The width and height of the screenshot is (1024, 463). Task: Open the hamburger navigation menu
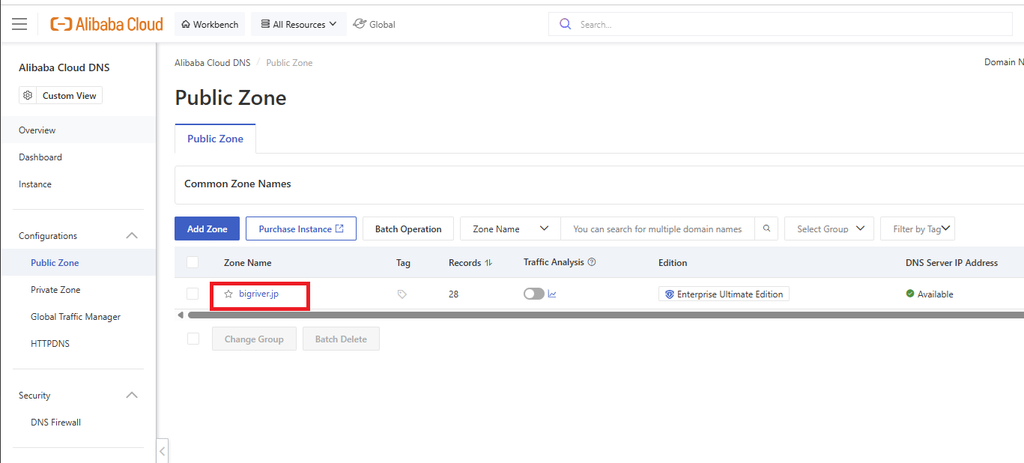tap(20, 24)
